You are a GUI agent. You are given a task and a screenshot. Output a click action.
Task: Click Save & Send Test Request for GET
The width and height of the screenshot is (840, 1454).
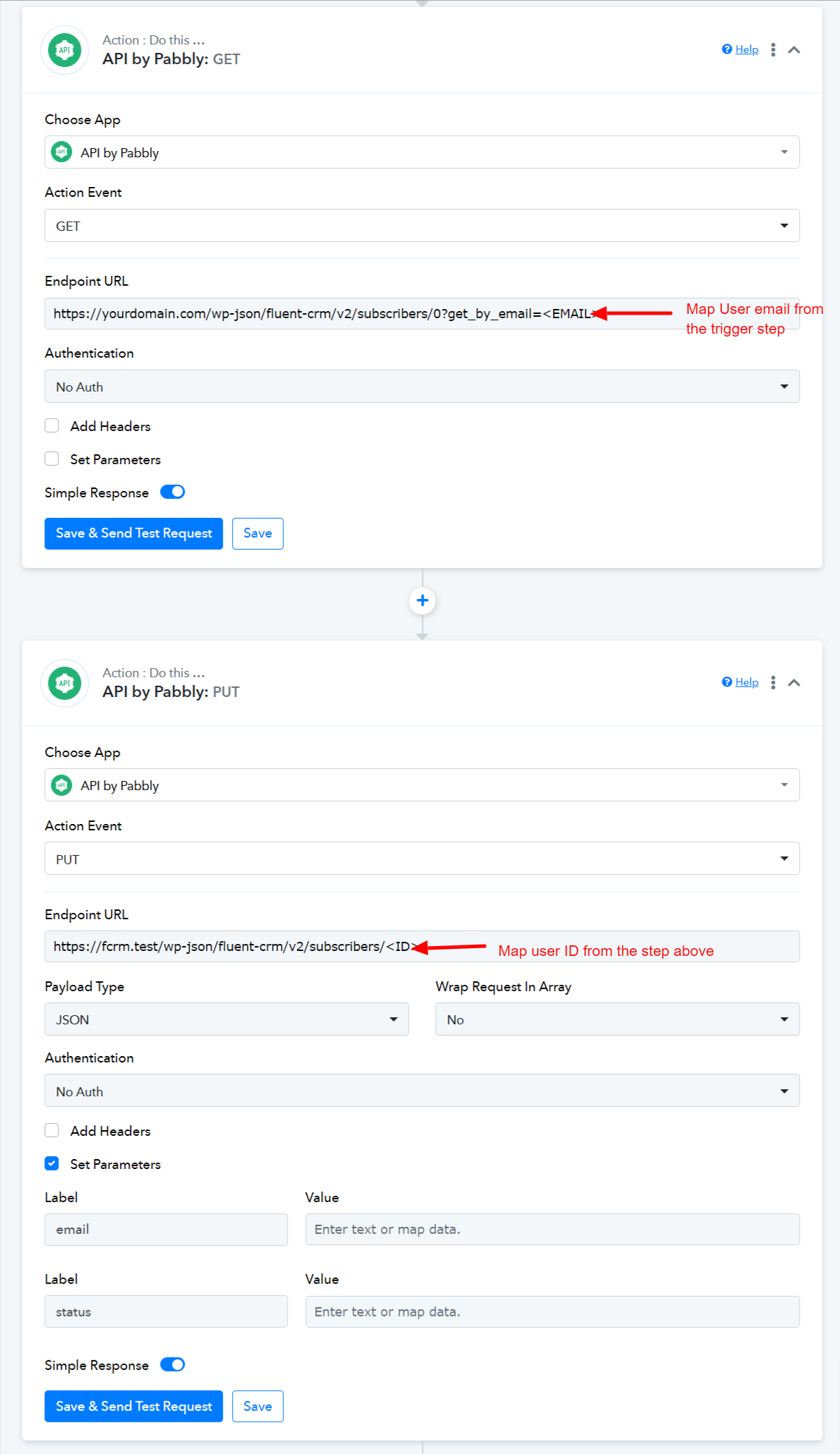pos(134,533)
